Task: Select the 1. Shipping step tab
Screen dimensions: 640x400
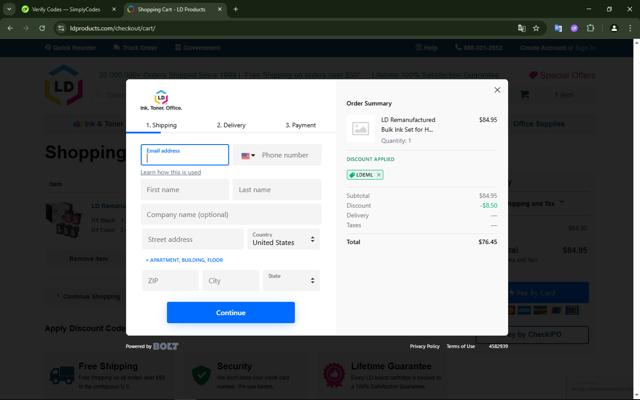Action: coord(161,125)
